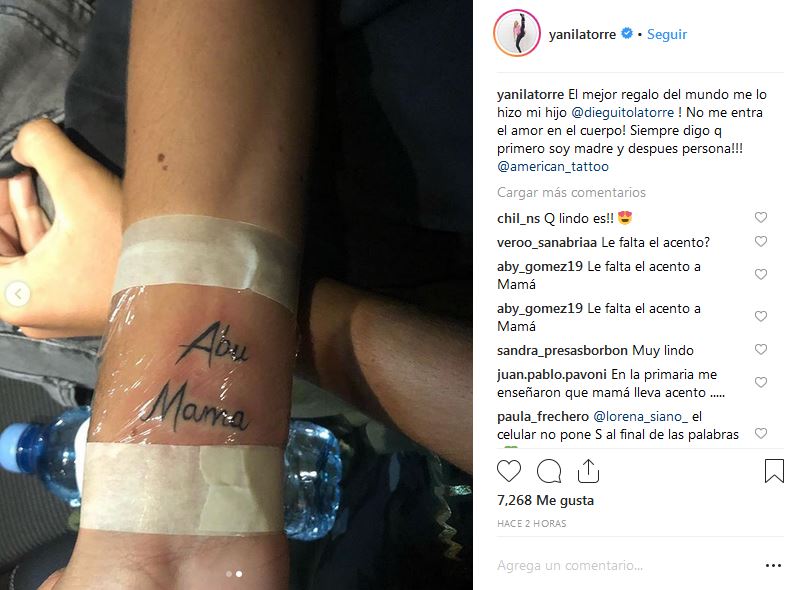Viewport: 791px width, 590px height.
Task: Share the post with the share icon
Action: tap(588, 471)
